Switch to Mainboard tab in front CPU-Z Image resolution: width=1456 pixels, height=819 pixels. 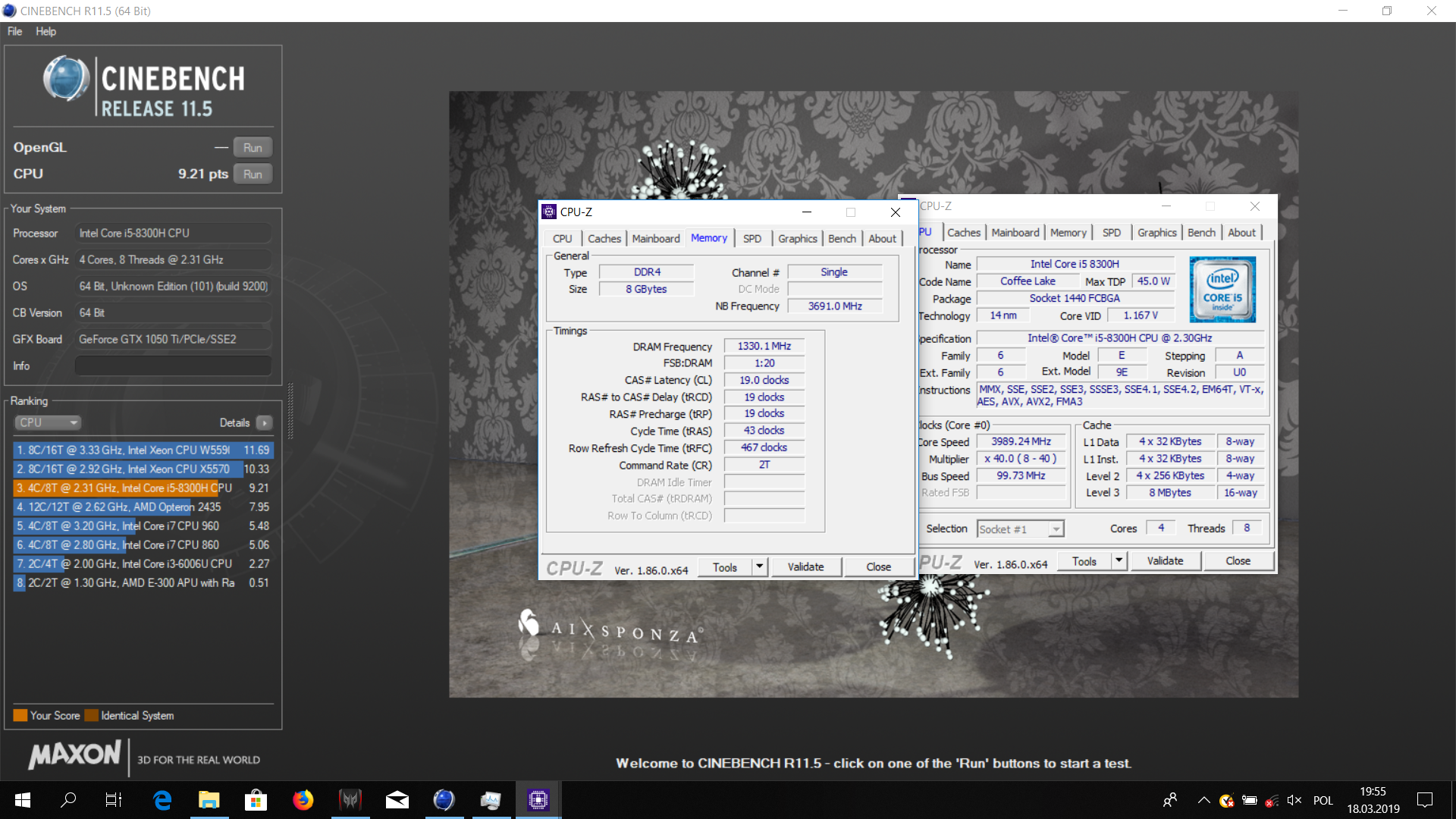[x=656, y=238]
